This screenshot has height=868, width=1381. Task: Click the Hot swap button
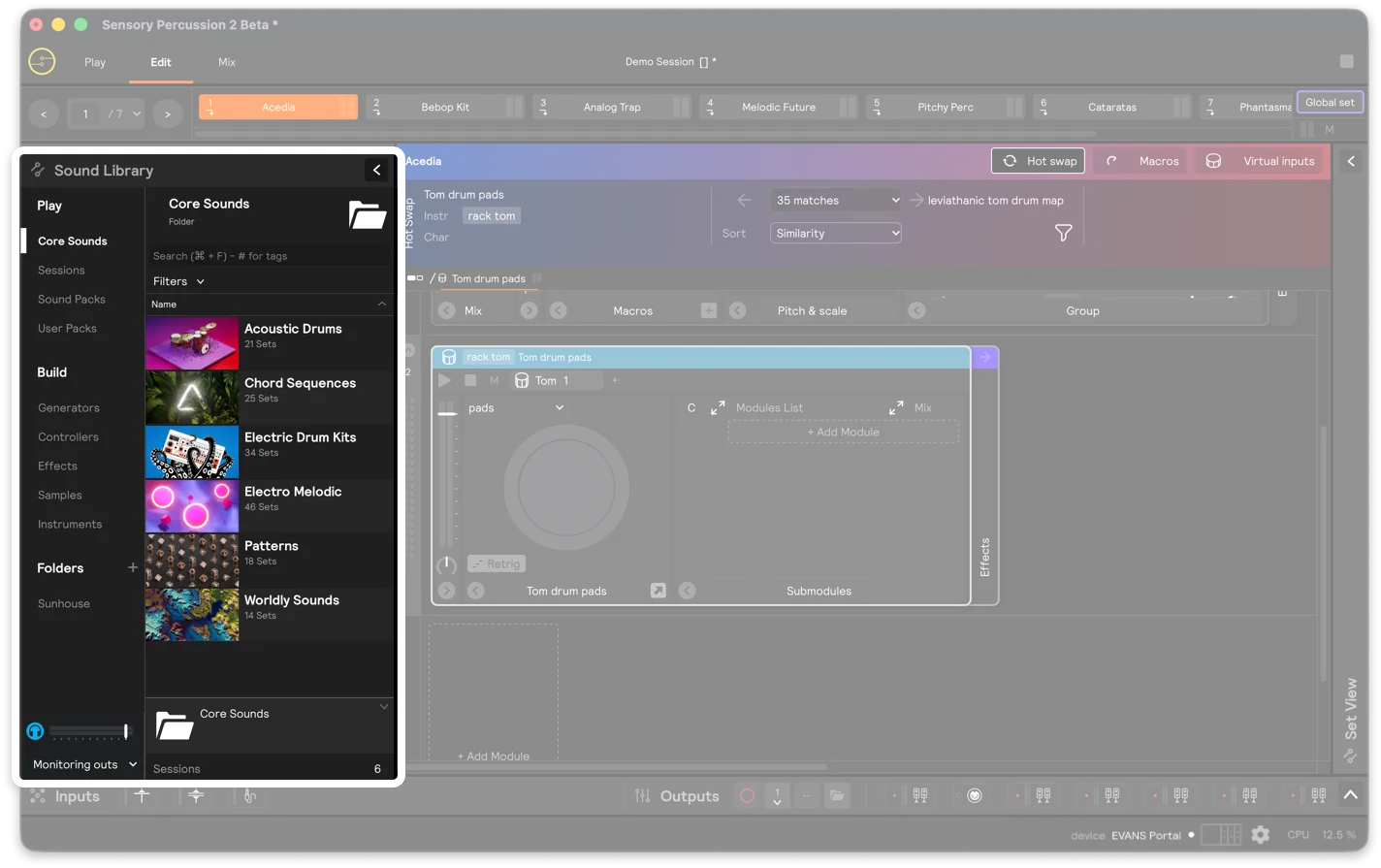(x=1038, y=160)
